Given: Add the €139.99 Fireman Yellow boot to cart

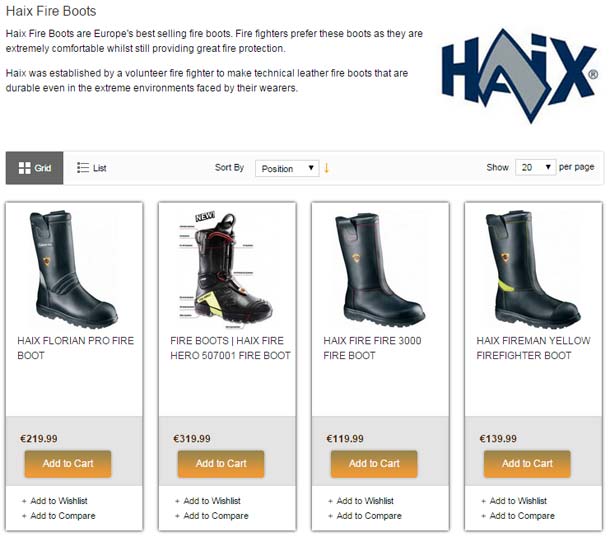Looking at the screenshot, I should click(527, 464).
